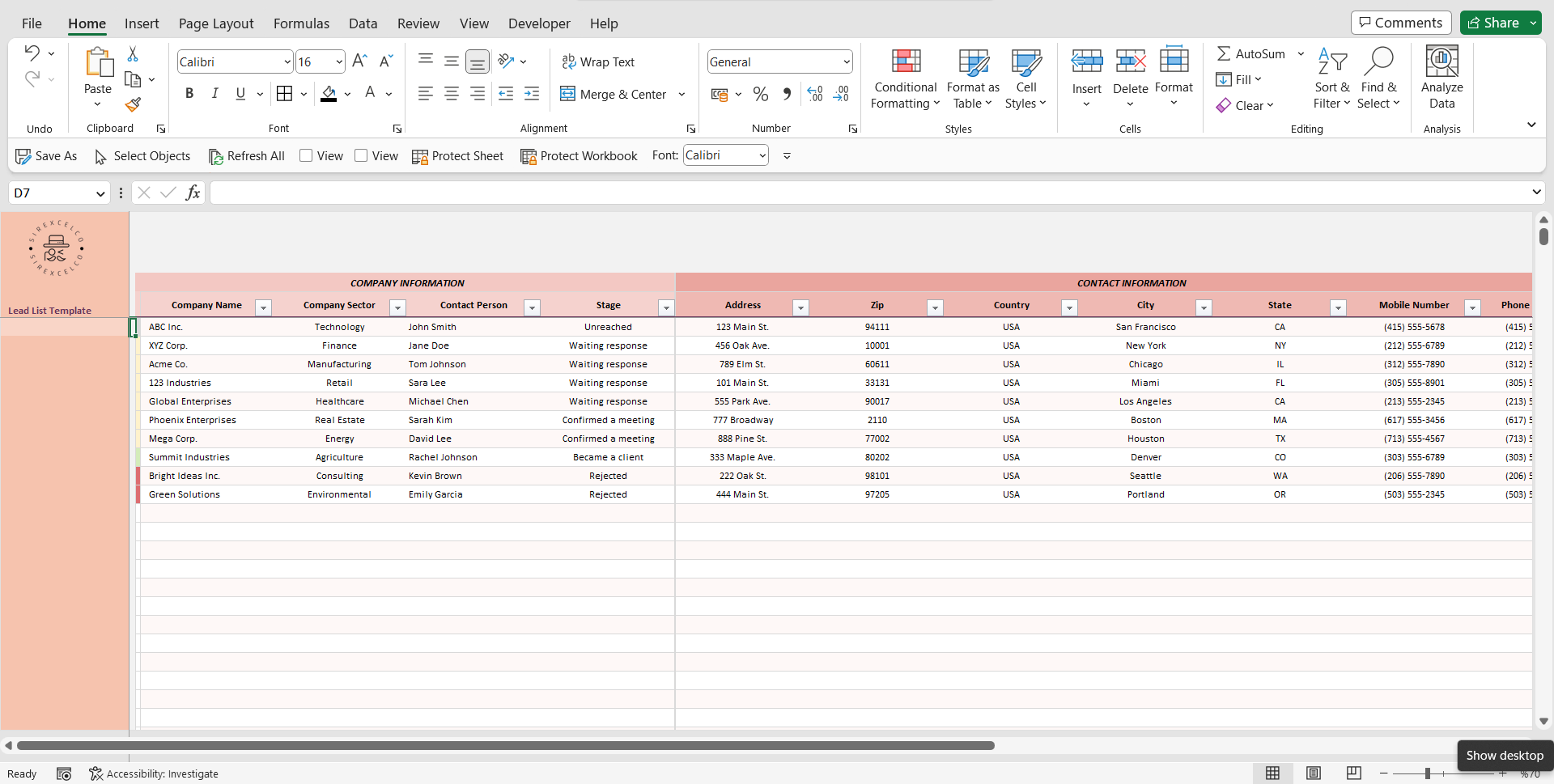
Task: Open Conditional Formatting
Action: [x=905, y=79]
